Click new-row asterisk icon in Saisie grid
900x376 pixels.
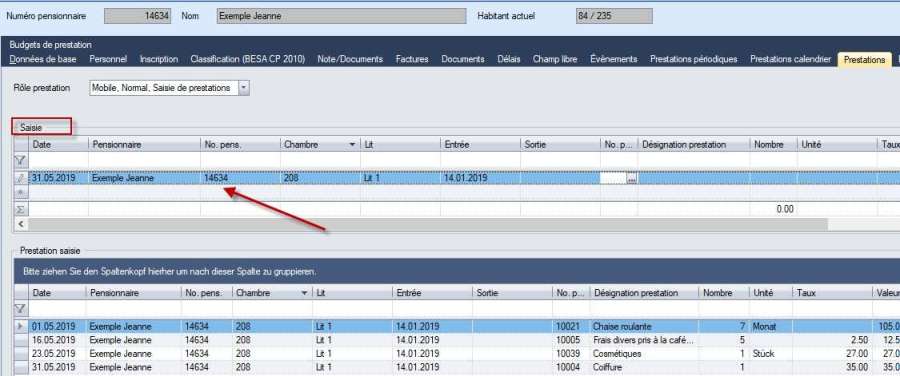tap(21, 192)
